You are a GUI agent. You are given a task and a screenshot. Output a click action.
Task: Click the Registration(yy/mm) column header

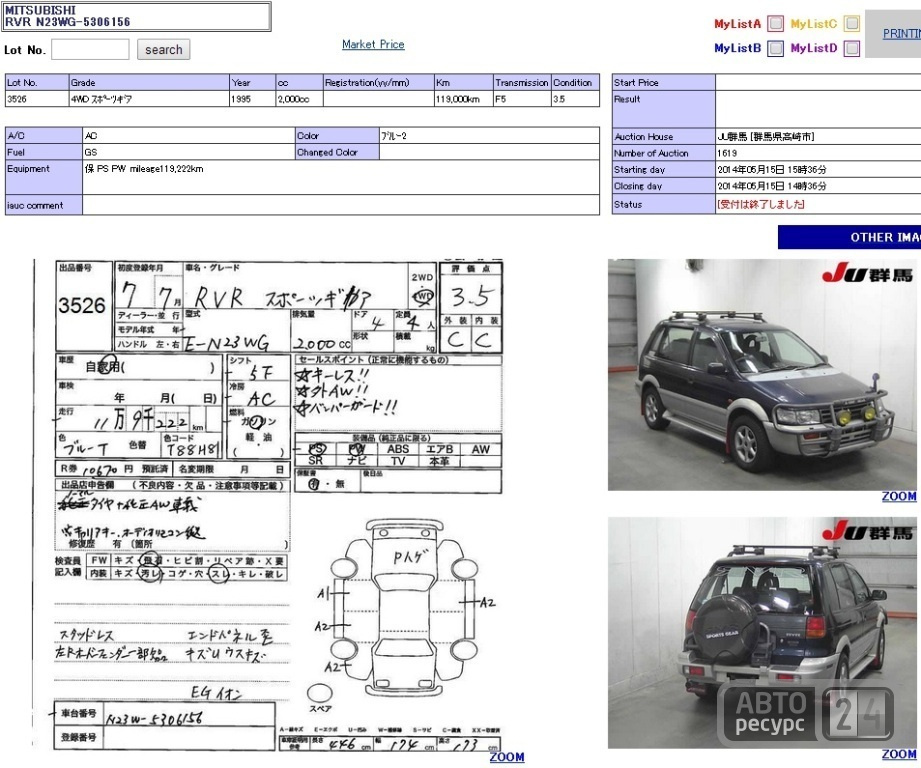[x=379, y=82]
